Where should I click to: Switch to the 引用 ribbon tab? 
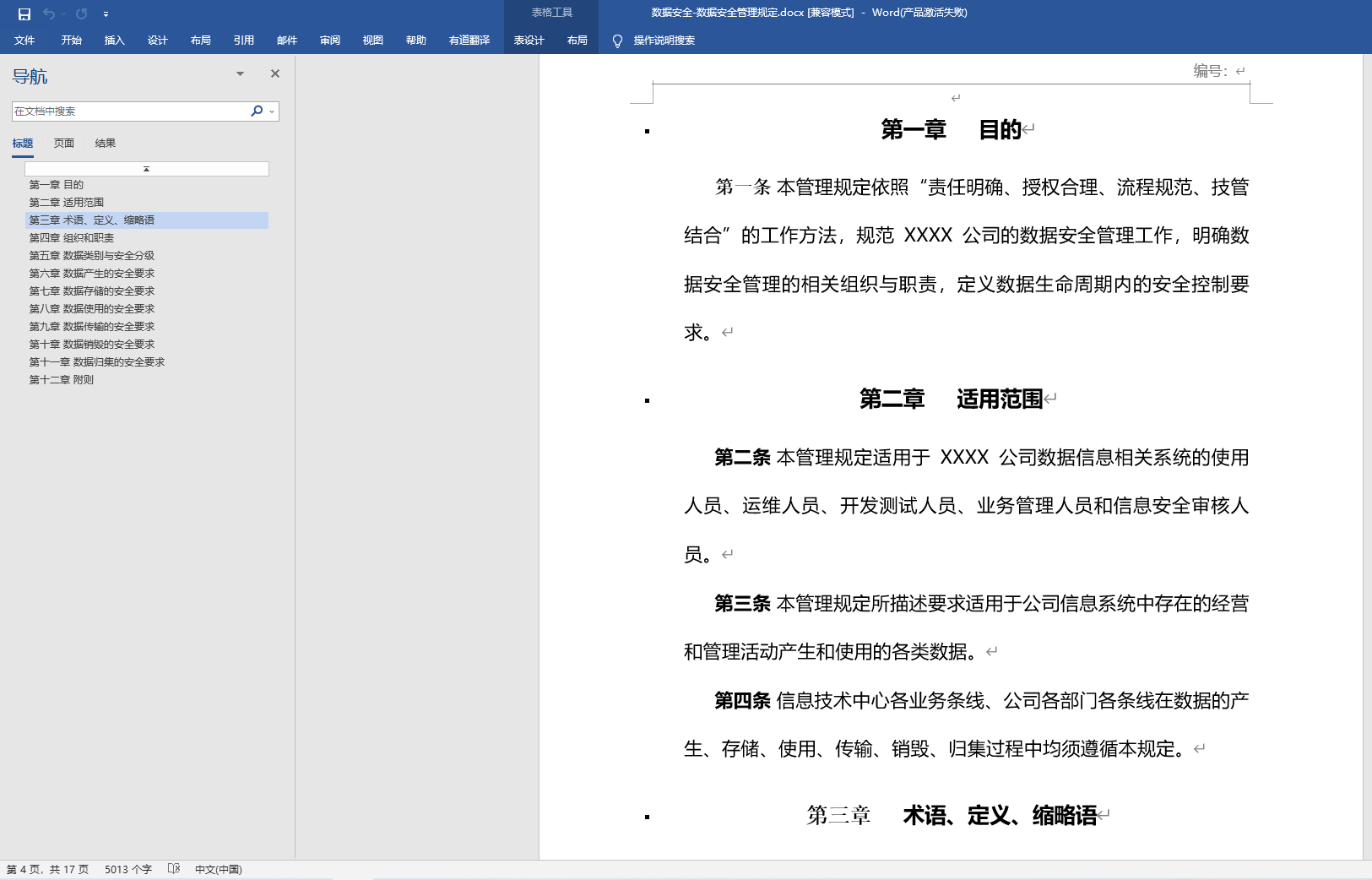pyautogui.click(x=244, y=41)
